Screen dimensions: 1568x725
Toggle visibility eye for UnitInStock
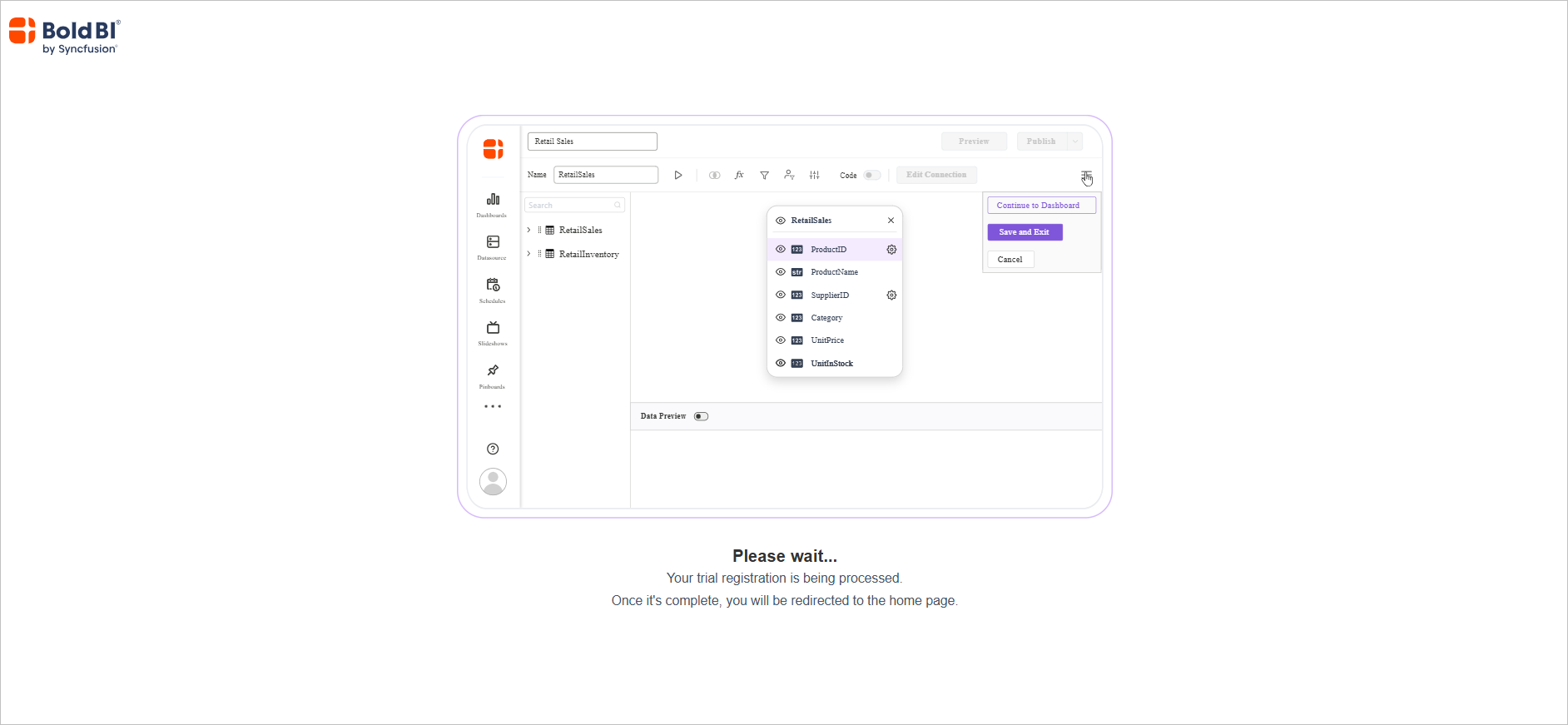tap(781, 363)
